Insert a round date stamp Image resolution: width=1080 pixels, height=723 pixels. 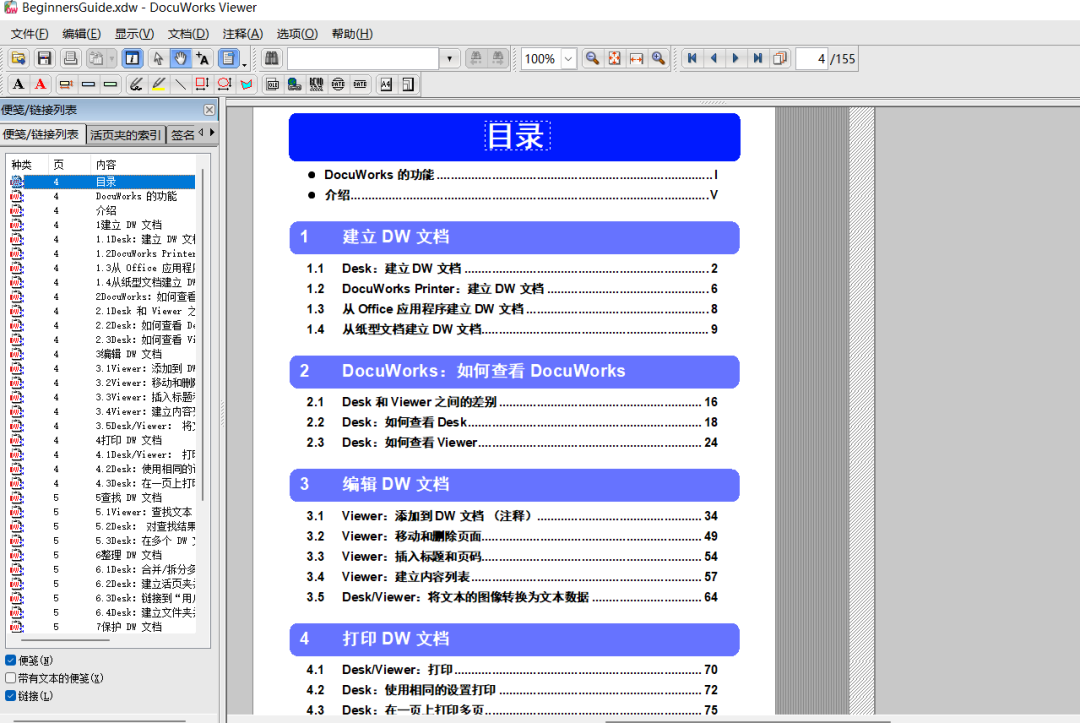338,84
